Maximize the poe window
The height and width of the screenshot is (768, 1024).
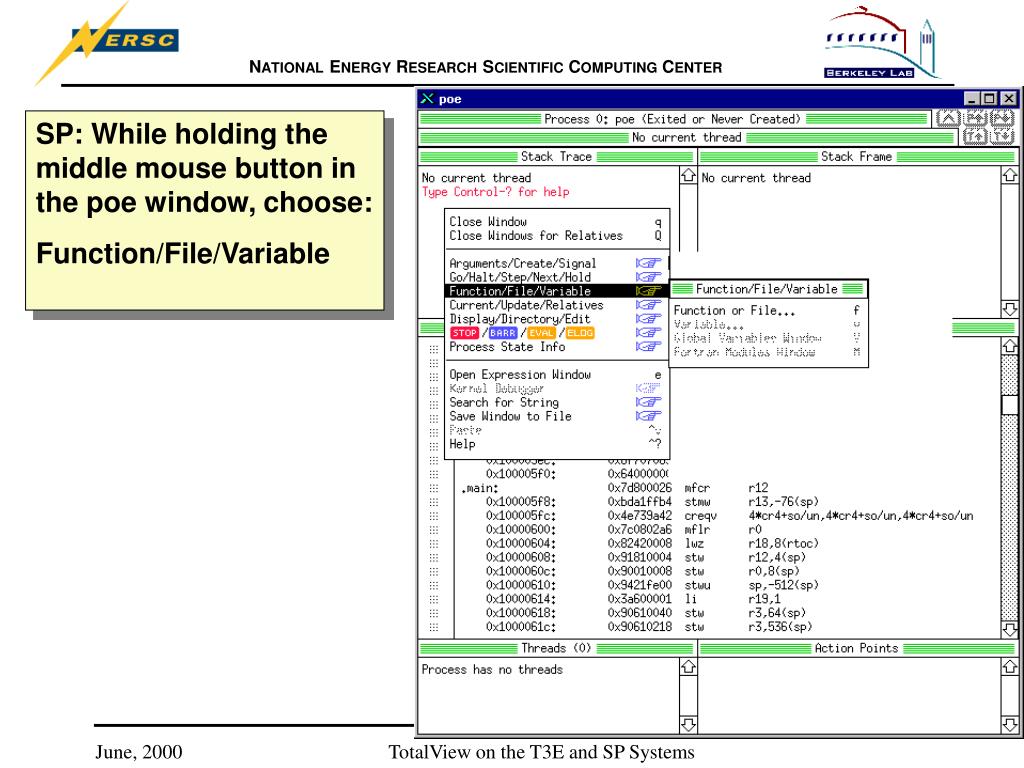990,99
